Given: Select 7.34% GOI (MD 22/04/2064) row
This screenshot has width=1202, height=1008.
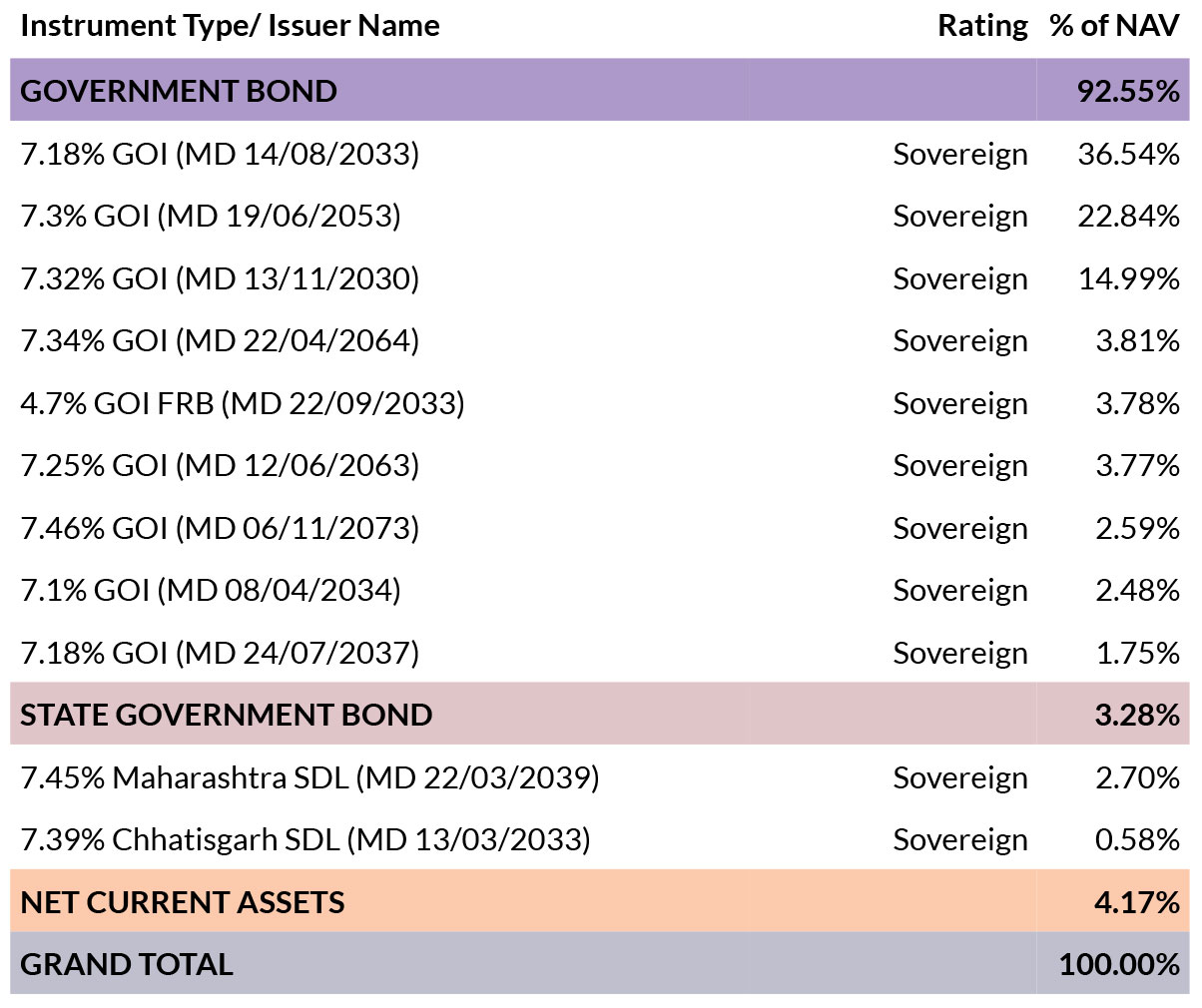Looking at the screenshot, I should [x=600, y=340].
